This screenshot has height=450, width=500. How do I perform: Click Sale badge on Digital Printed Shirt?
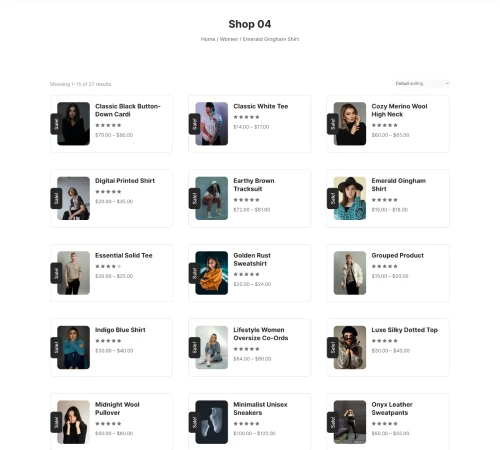[56, 199]
